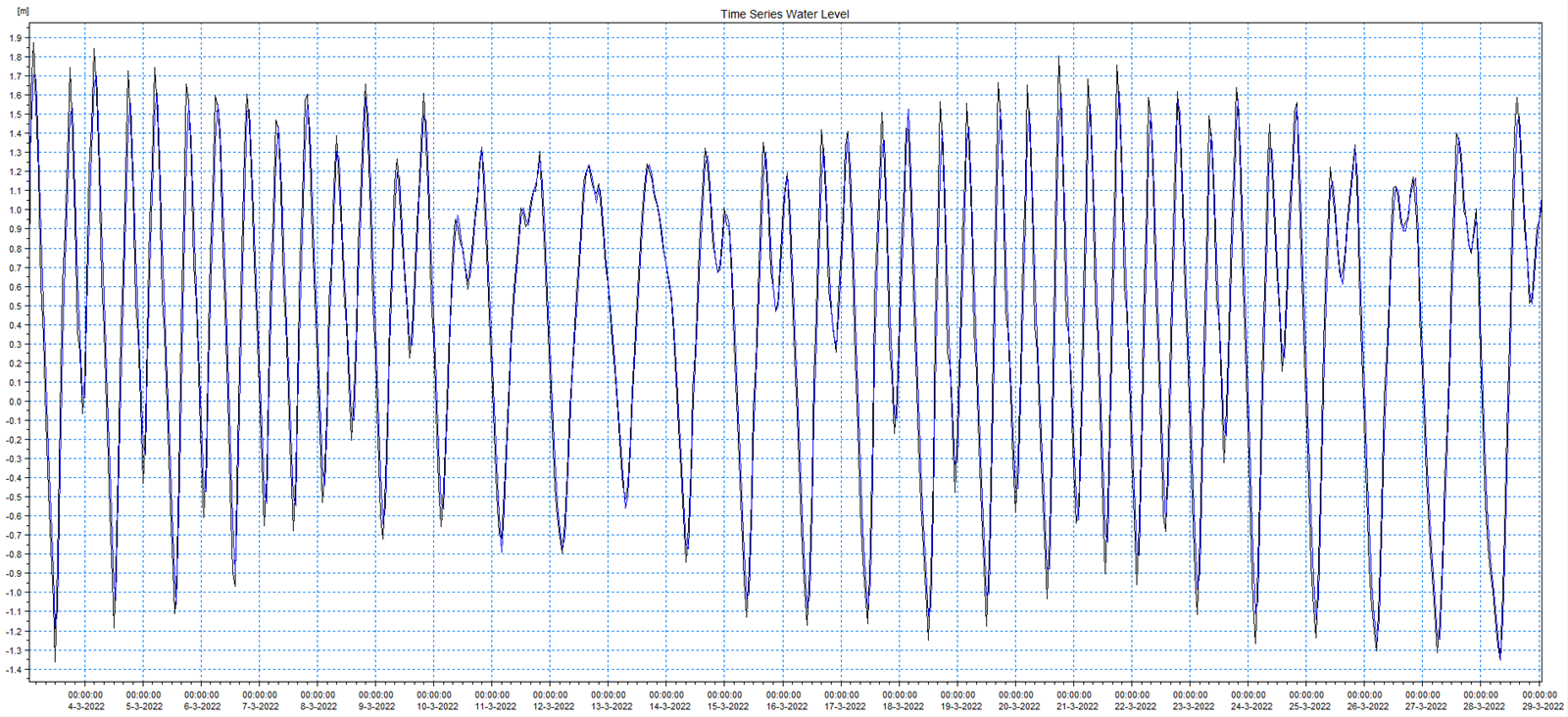Select the 9-3-2022 date label
The width and height of the screenshot is (1568, 717).
(376, 706)
